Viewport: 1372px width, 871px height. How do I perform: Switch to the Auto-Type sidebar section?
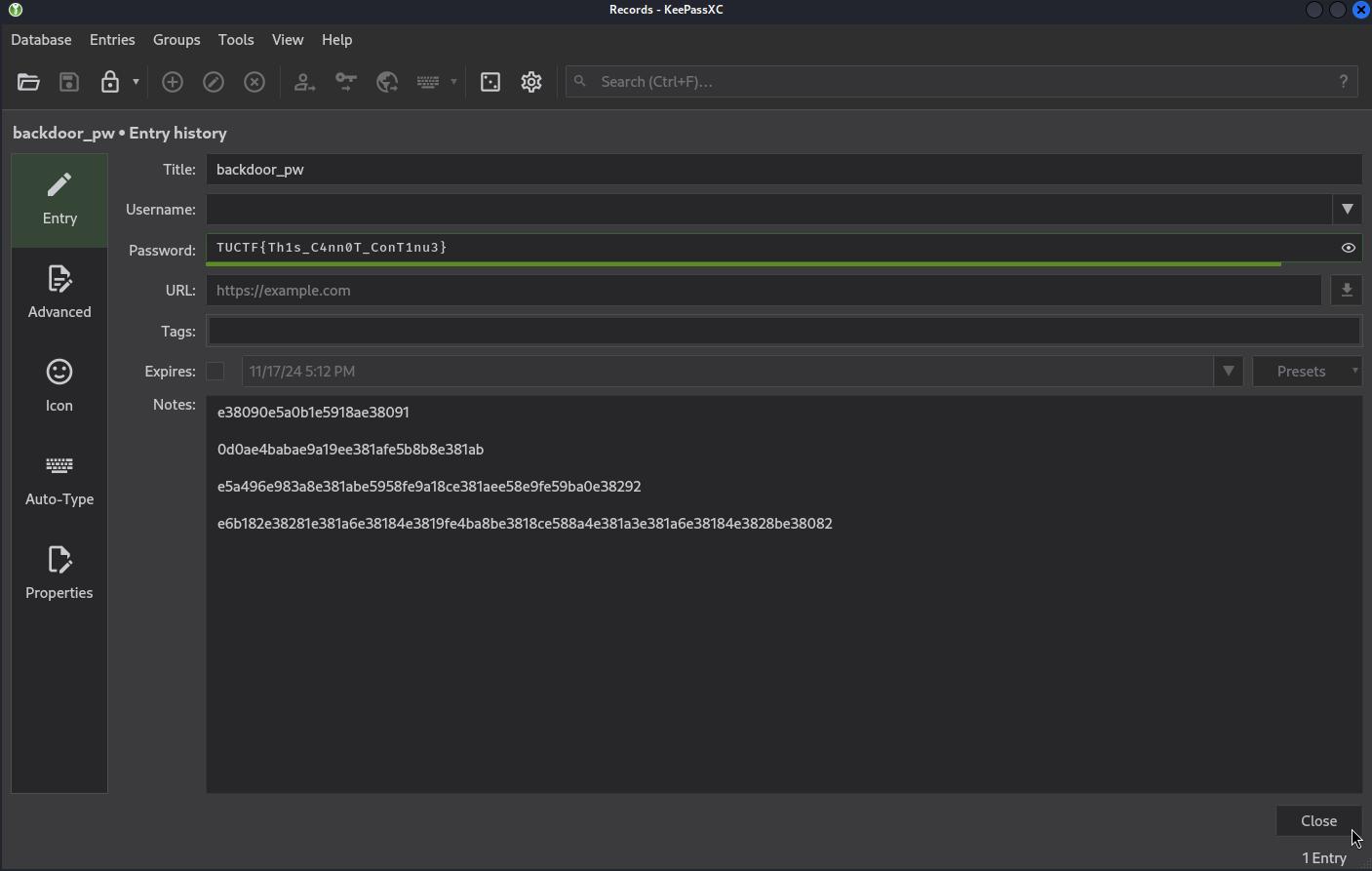[x=59, y=479]
